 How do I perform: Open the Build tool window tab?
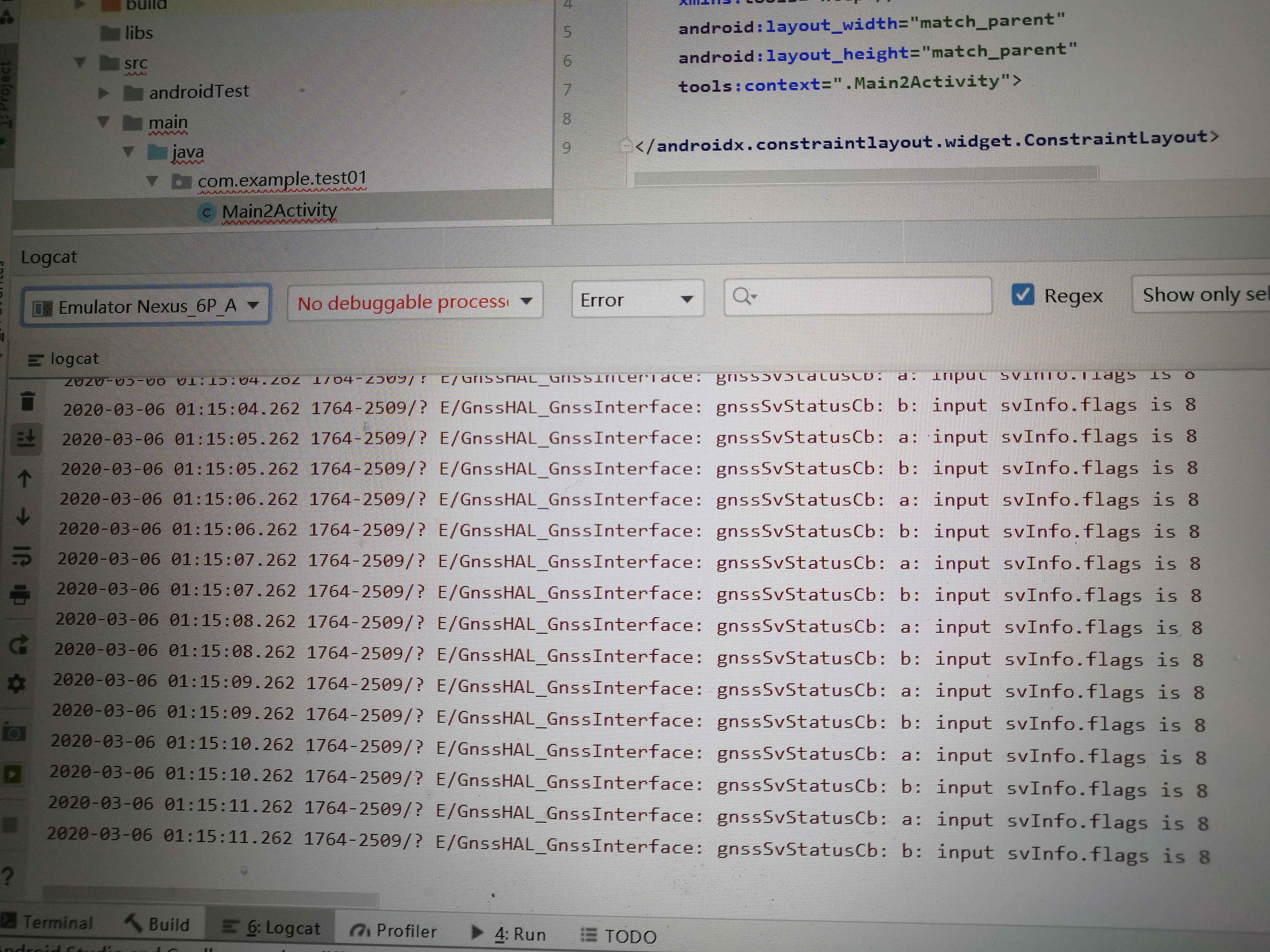point(158,924)
